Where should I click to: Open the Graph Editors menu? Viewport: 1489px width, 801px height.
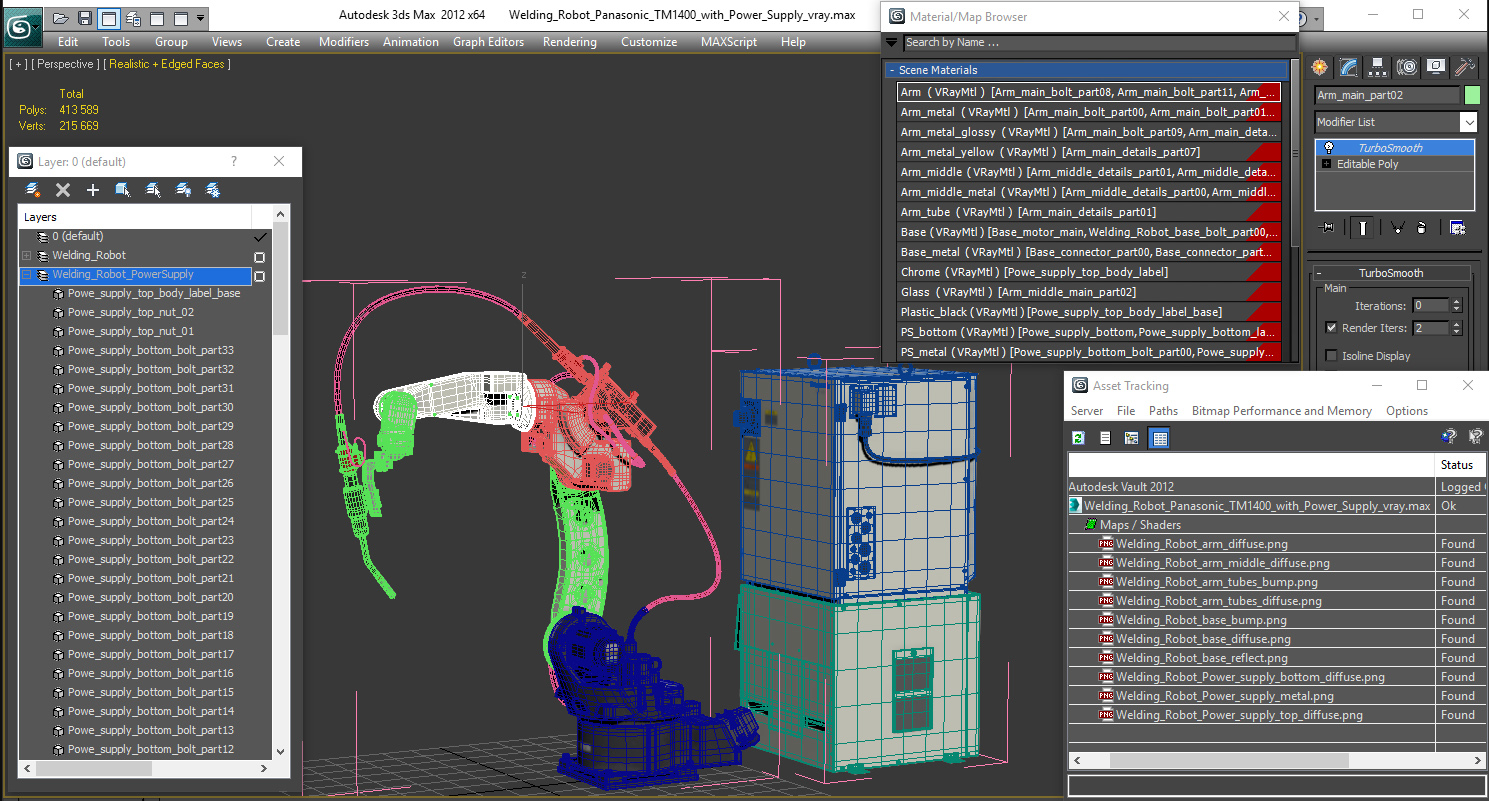click(x=488, y=42)
